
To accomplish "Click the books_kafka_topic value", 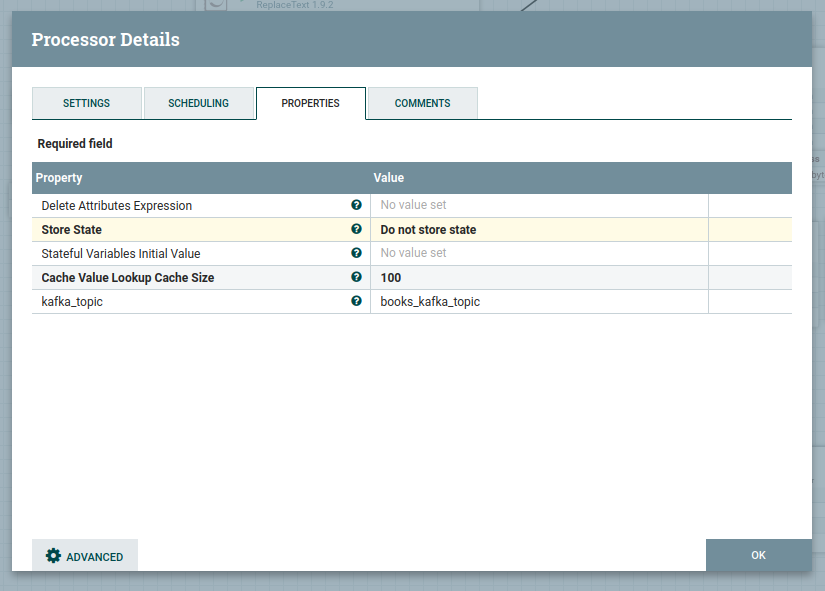I will click(430, 302).
